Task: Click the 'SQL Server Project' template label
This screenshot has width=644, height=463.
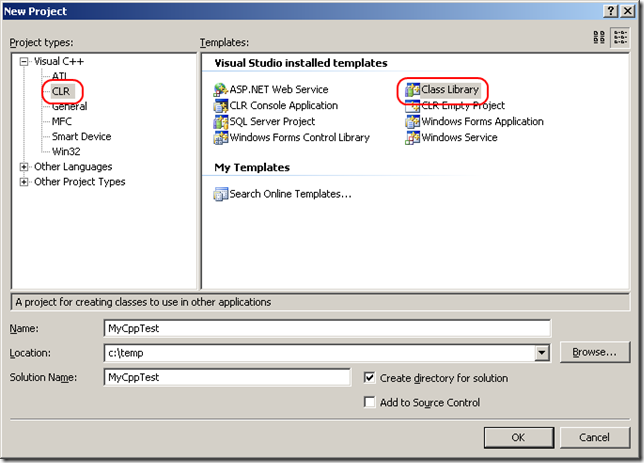Action: pyautogui.click(x=272, y=122)
